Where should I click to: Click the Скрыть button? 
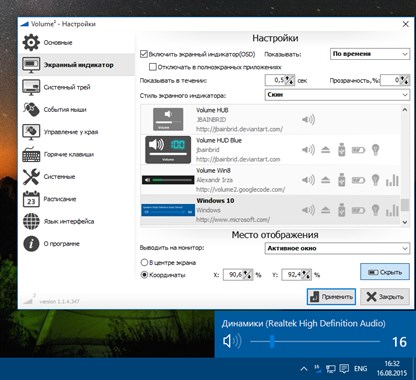click(385, 272)
